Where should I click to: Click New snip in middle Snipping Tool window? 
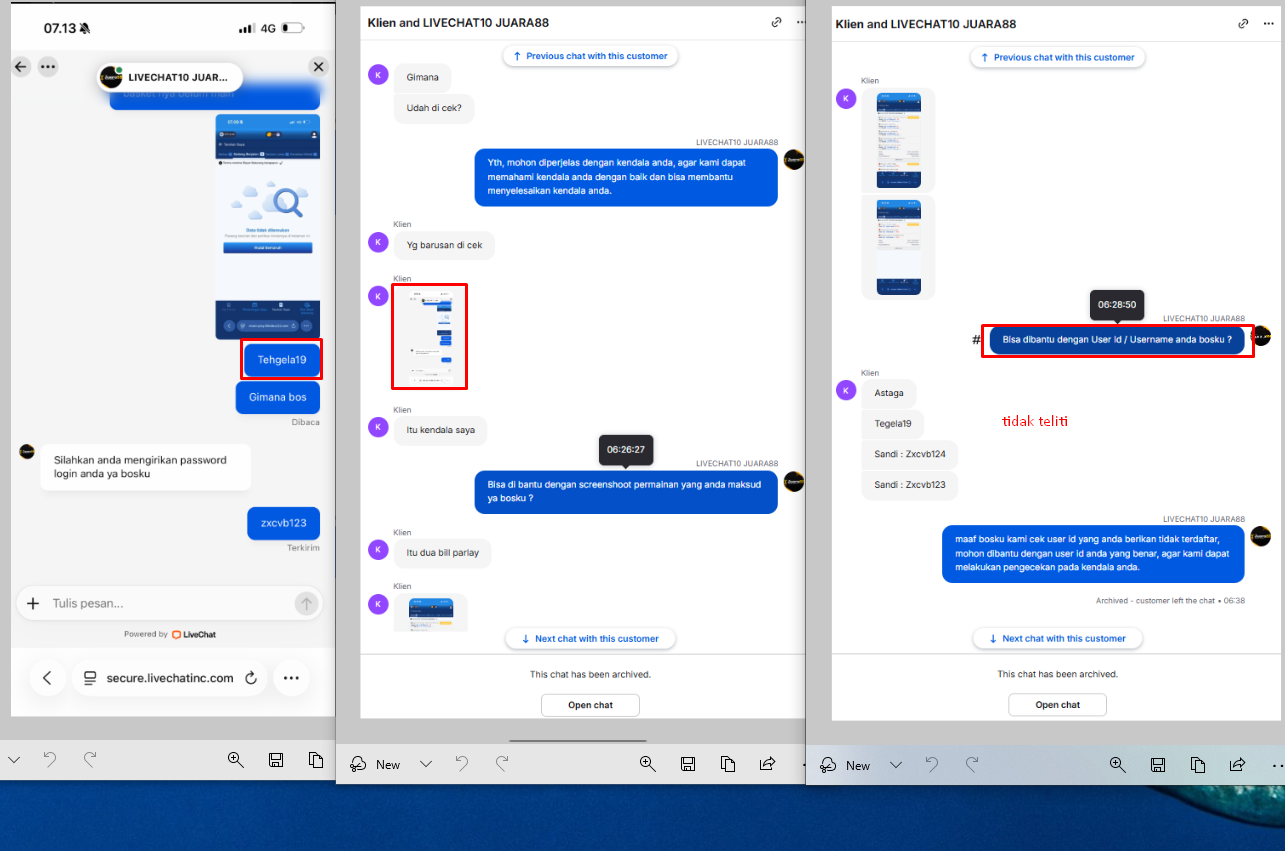tap(375, 764)
